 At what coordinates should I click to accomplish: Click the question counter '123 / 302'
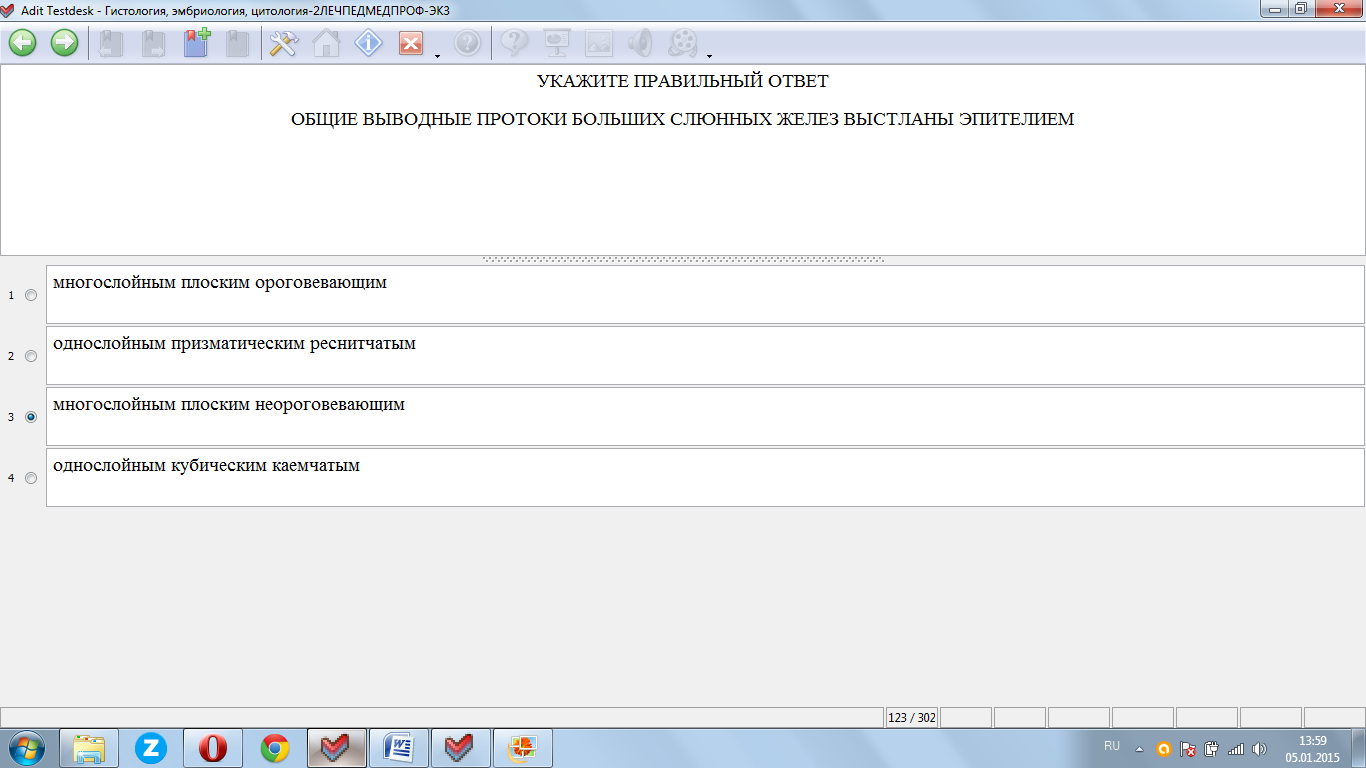[x=911, y=717]
